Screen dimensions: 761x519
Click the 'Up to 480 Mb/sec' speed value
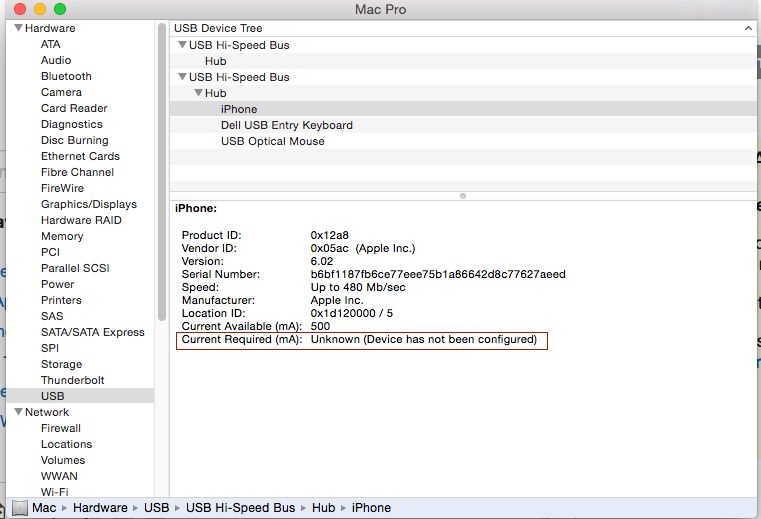[358, 287]
